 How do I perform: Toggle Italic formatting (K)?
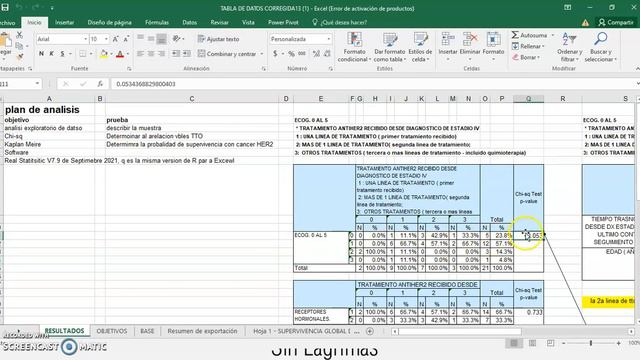pos(51,54)
